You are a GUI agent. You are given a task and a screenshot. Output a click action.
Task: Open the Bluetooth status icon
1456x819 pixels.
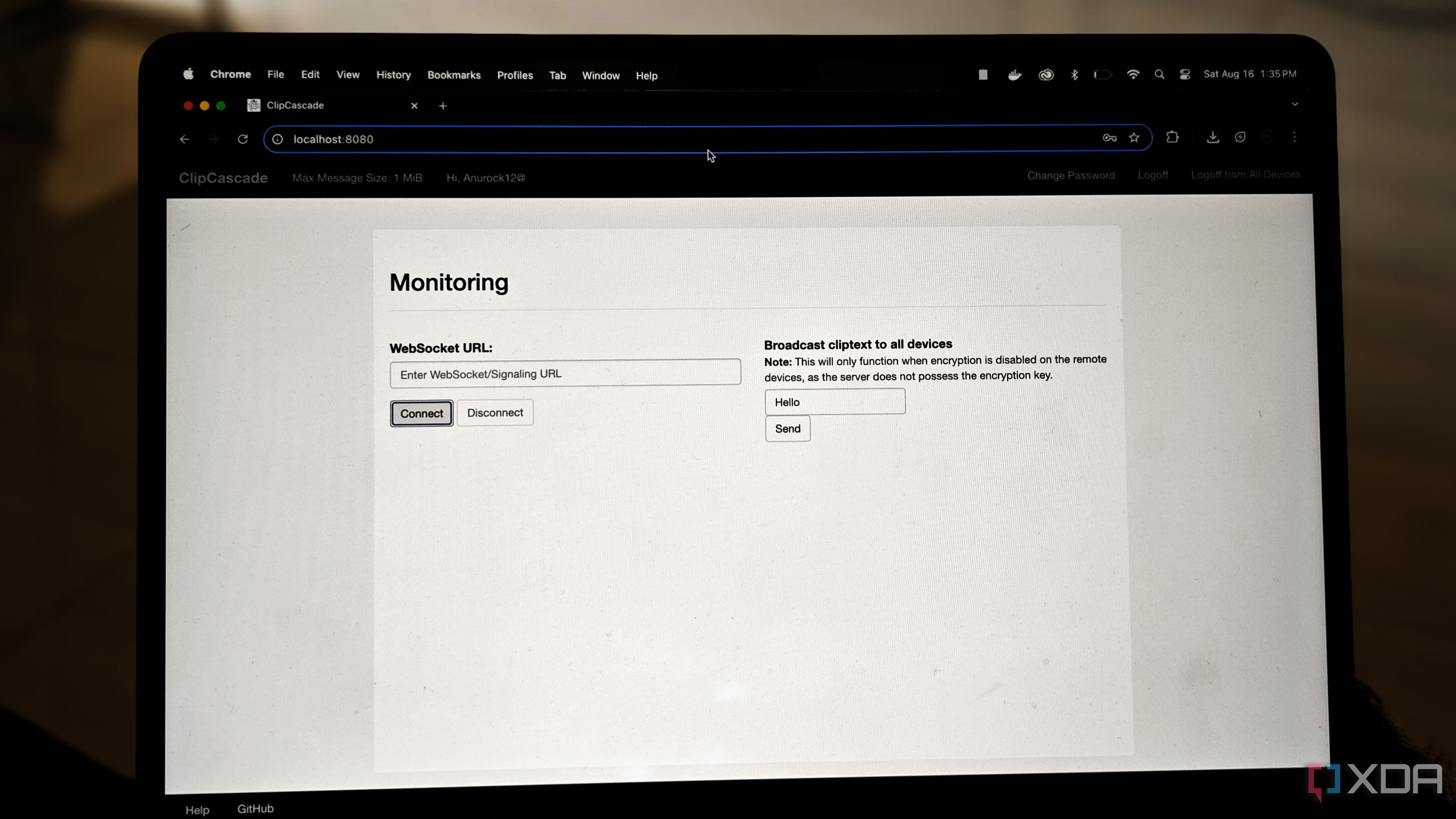[x=1074, y=75]
